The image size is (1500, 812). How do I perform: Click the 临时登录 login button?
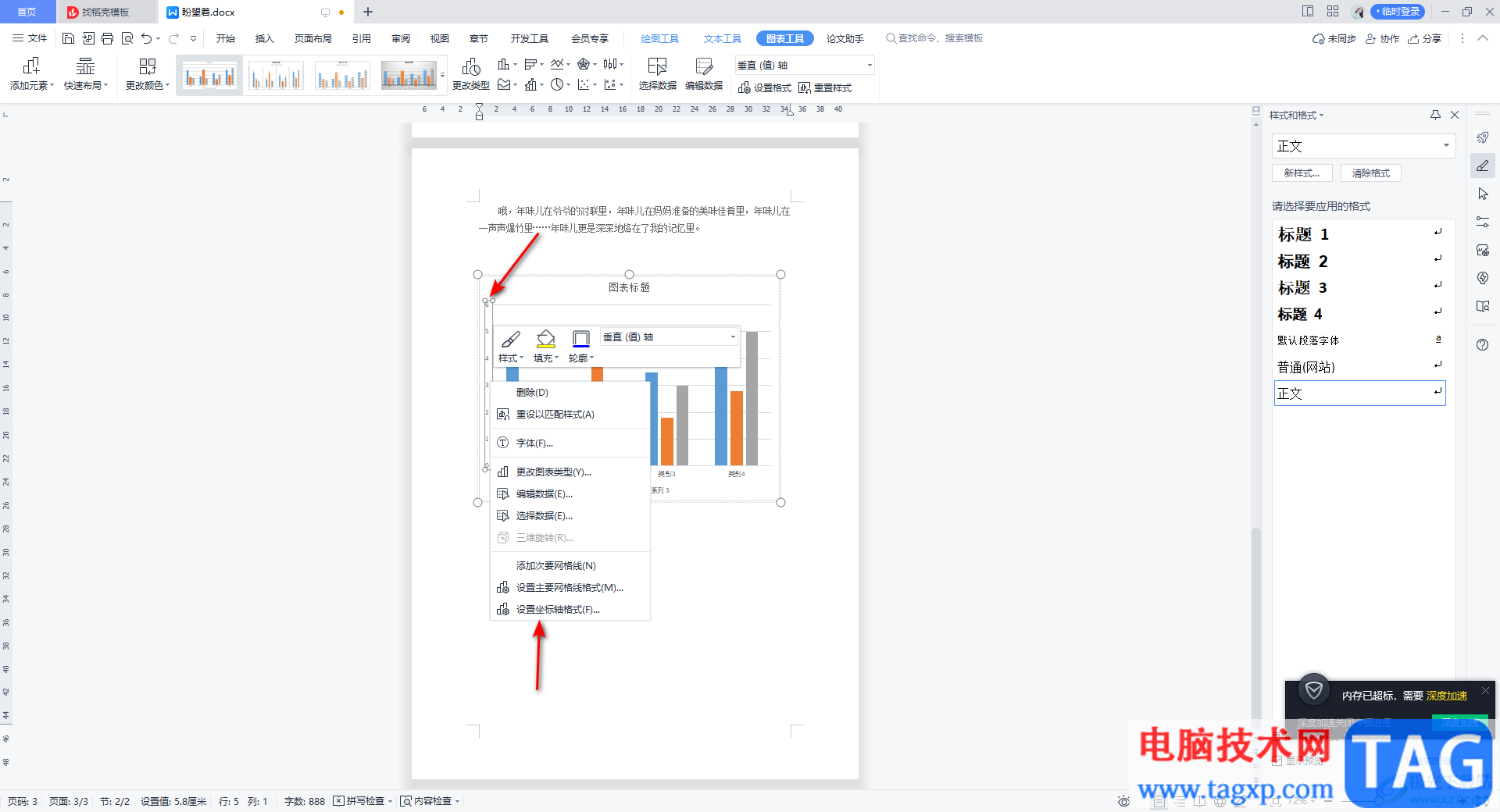(1398, 12)
